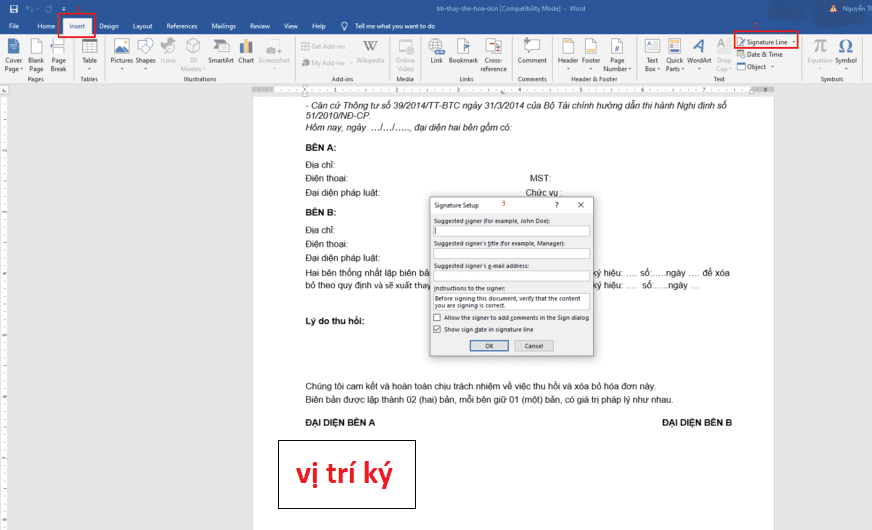This screenshot has height=530, width=872.
Task: Switch to the Review tab
Action: click(260, 26)
